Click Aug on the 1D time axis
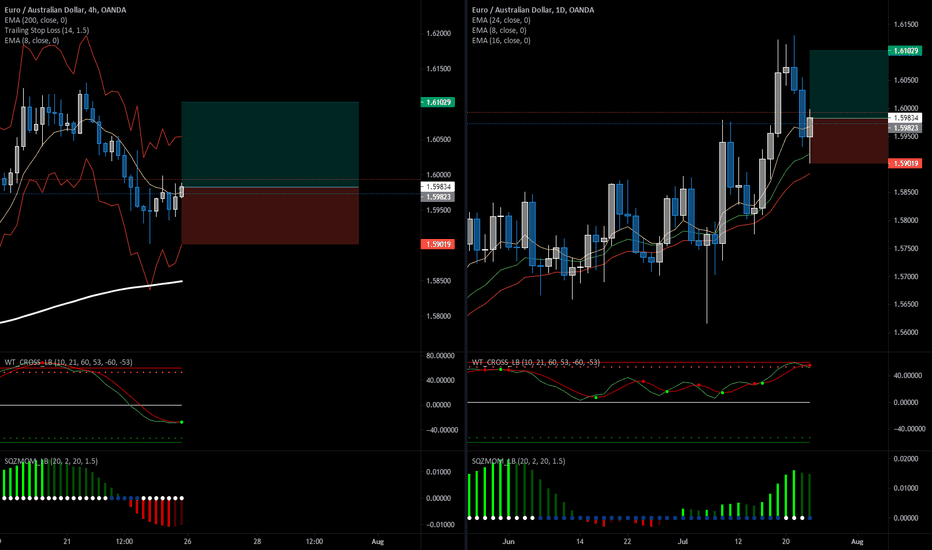 pyautogui.click(x=857, y=542)
